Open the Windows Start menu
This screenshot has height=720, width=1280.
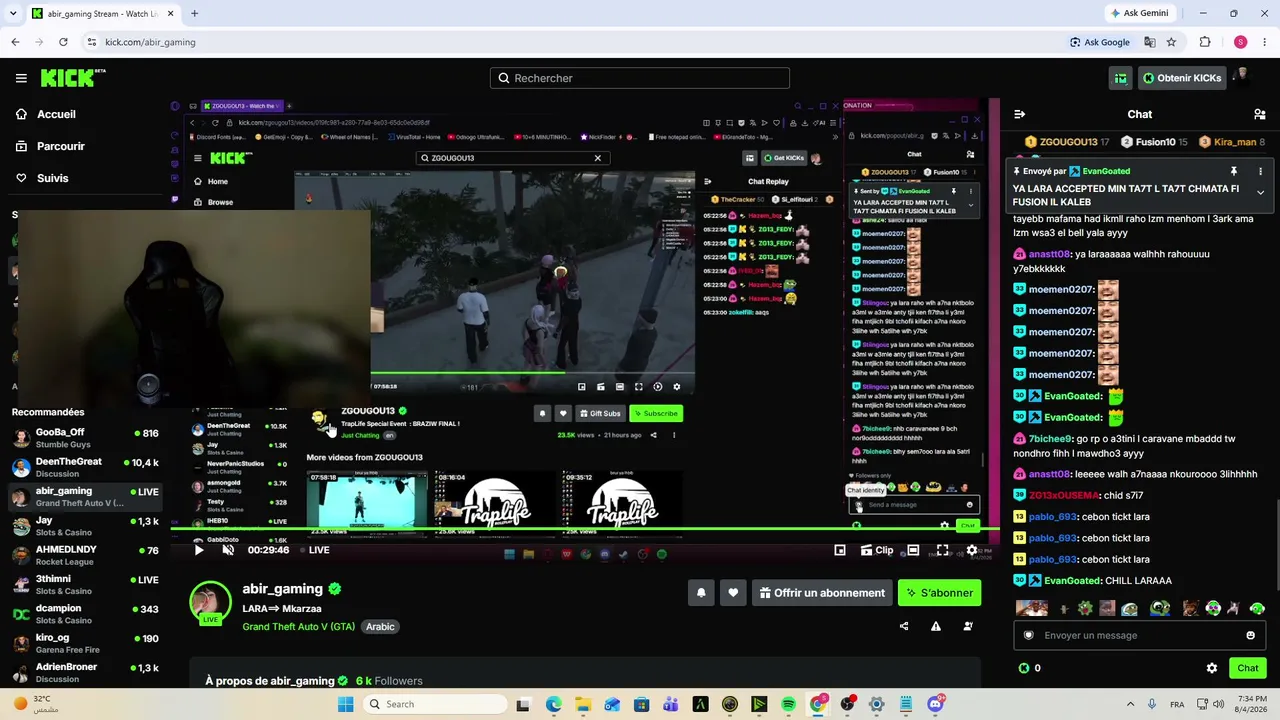click(345, 704)
